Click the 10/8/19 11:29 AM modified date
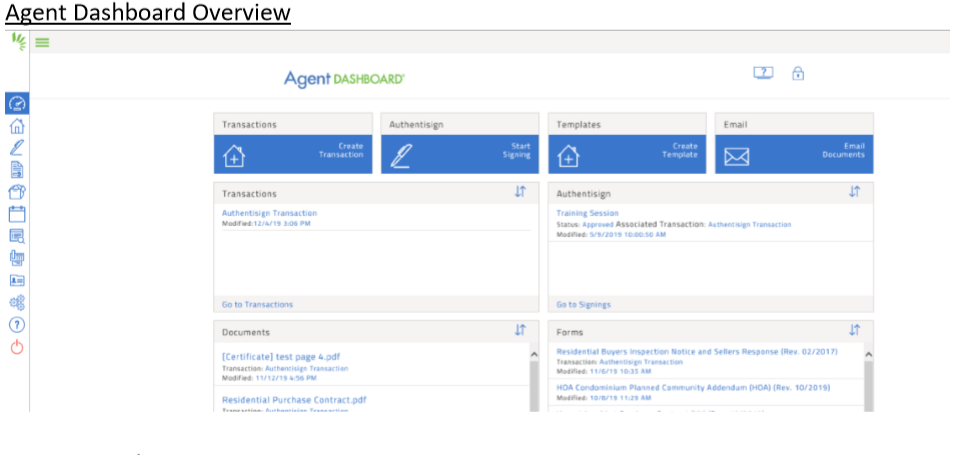Screen dimensions: 961x455 (620, 398)
